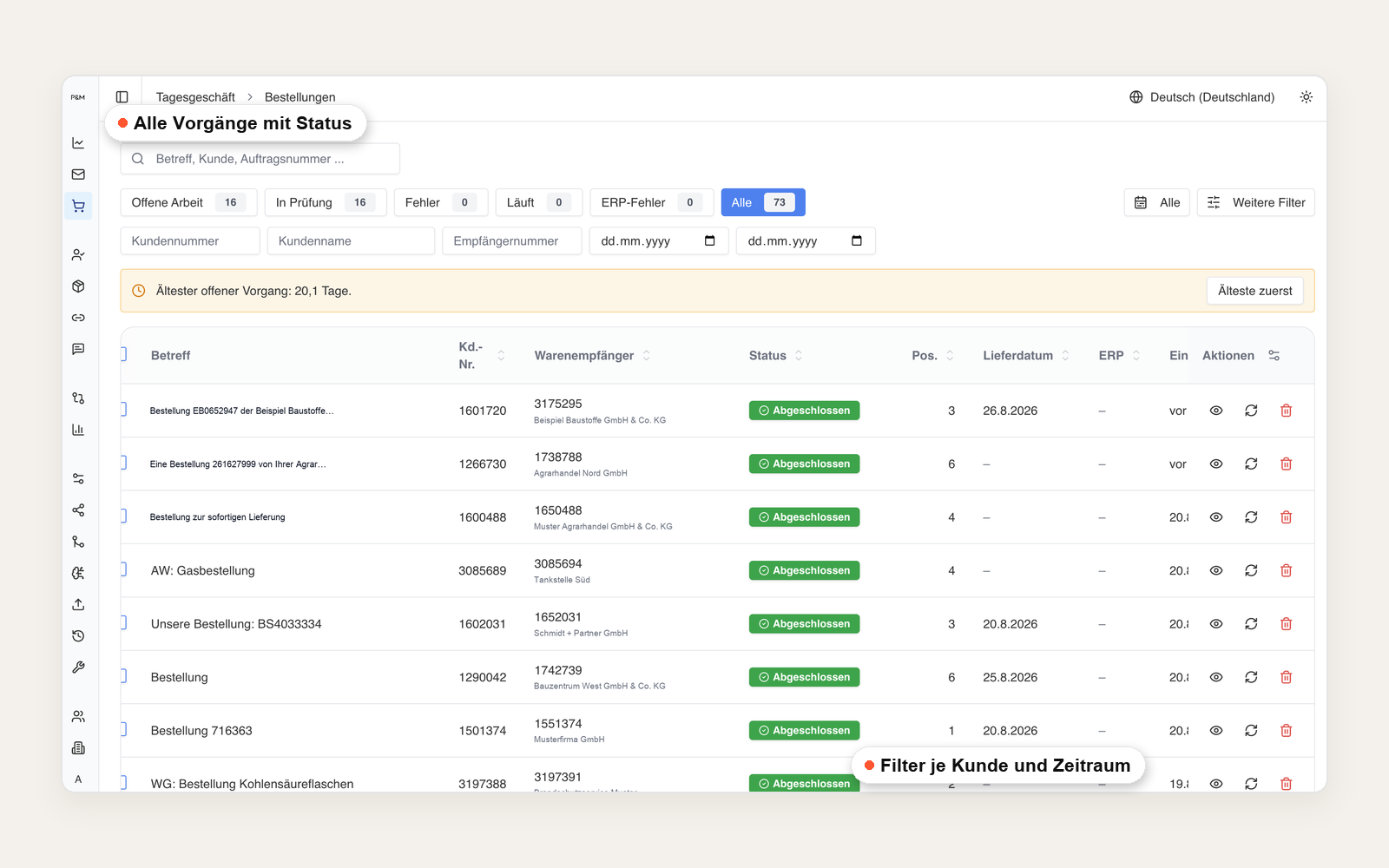Tick checkbox for Bestellung EB0652947 row
Viewport: 1389px width, 868px height.
tap(123, 410)
